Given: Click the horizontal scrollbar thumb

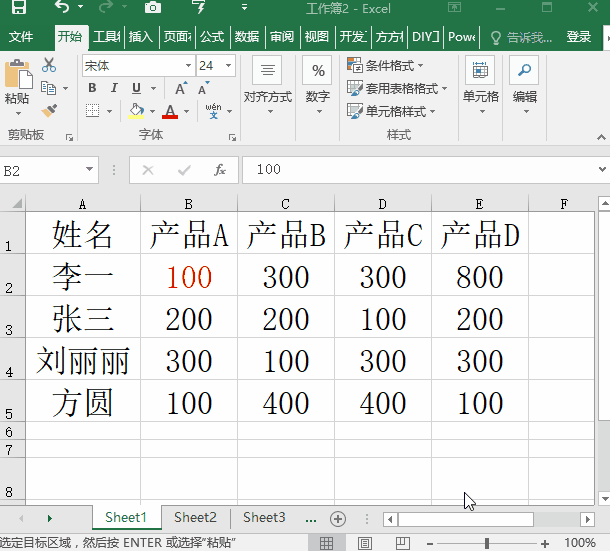Looking at the screenshot, I should pos(466,519).
